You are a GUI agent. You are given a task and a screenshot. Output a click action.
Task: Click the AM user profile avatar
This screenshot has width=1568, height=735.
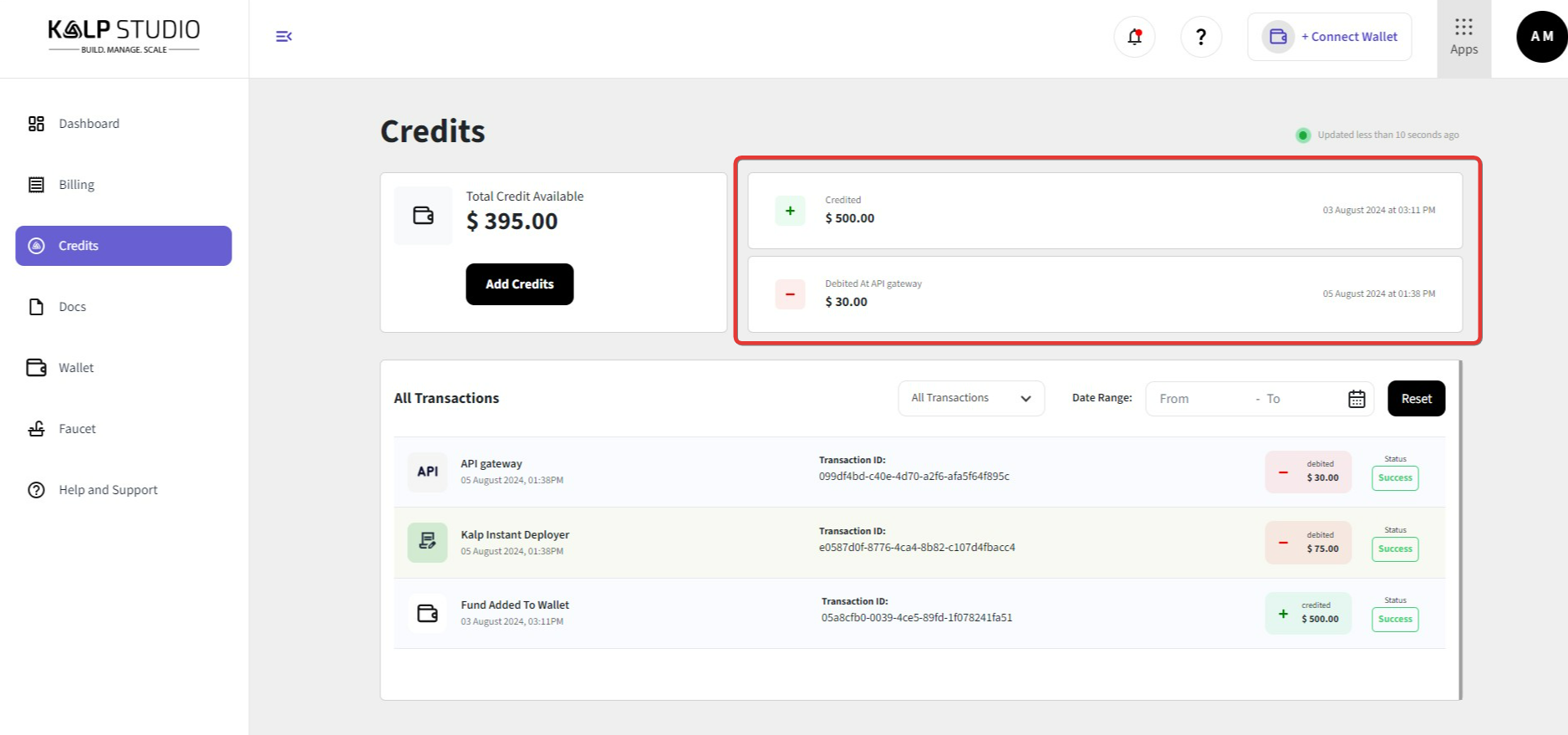coord(1541,37)
